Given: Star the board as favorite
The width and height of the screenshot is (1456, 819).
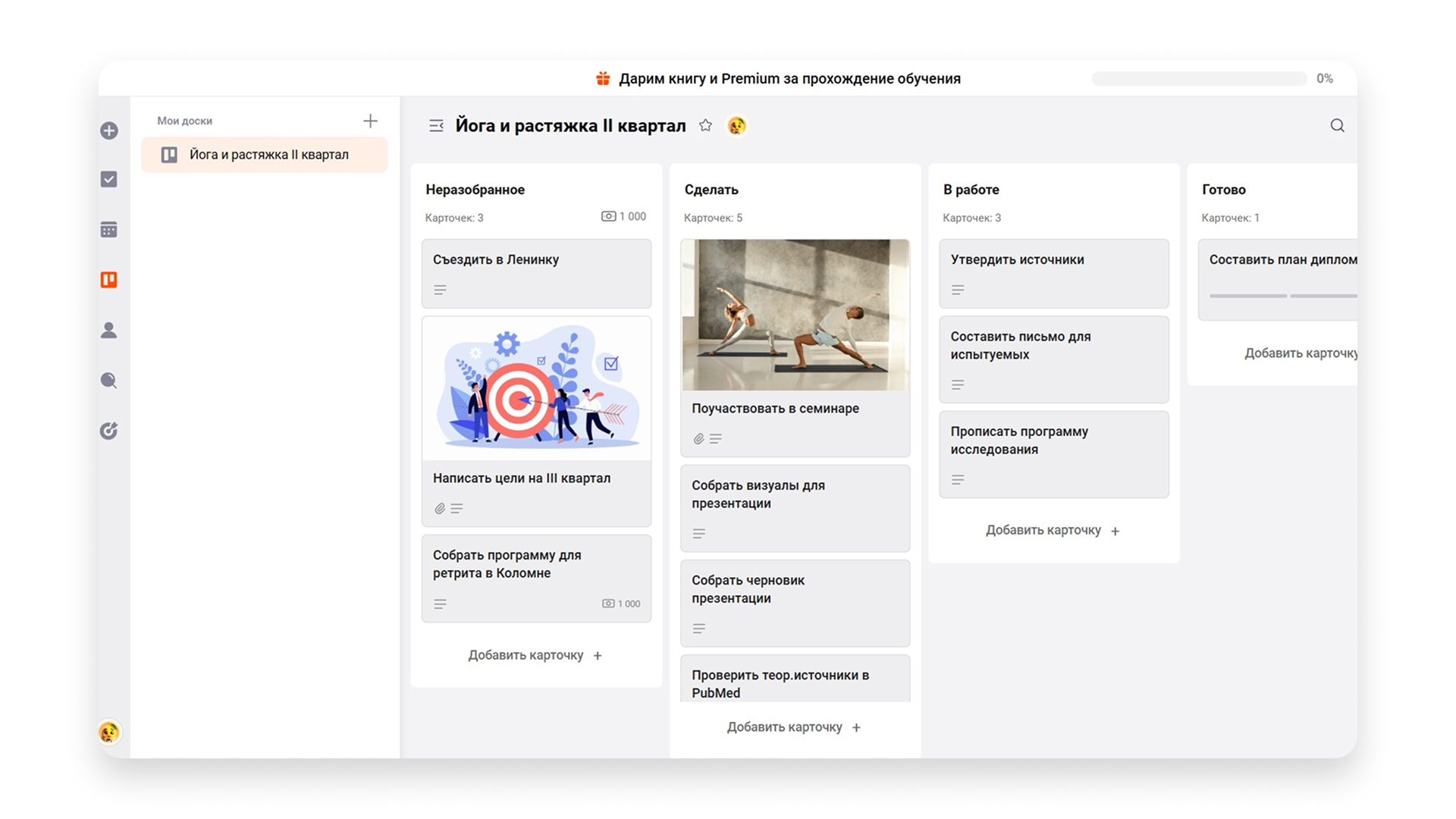Looking at the screenshot, I should coord(705,125).
